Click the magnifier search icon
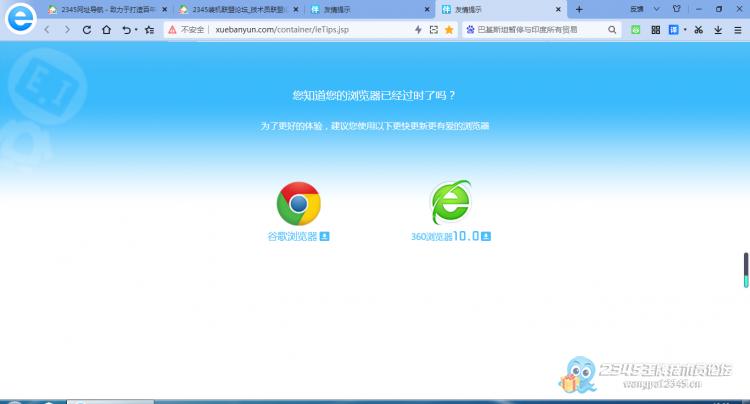The image size is (750, 404). click(612, 30)
